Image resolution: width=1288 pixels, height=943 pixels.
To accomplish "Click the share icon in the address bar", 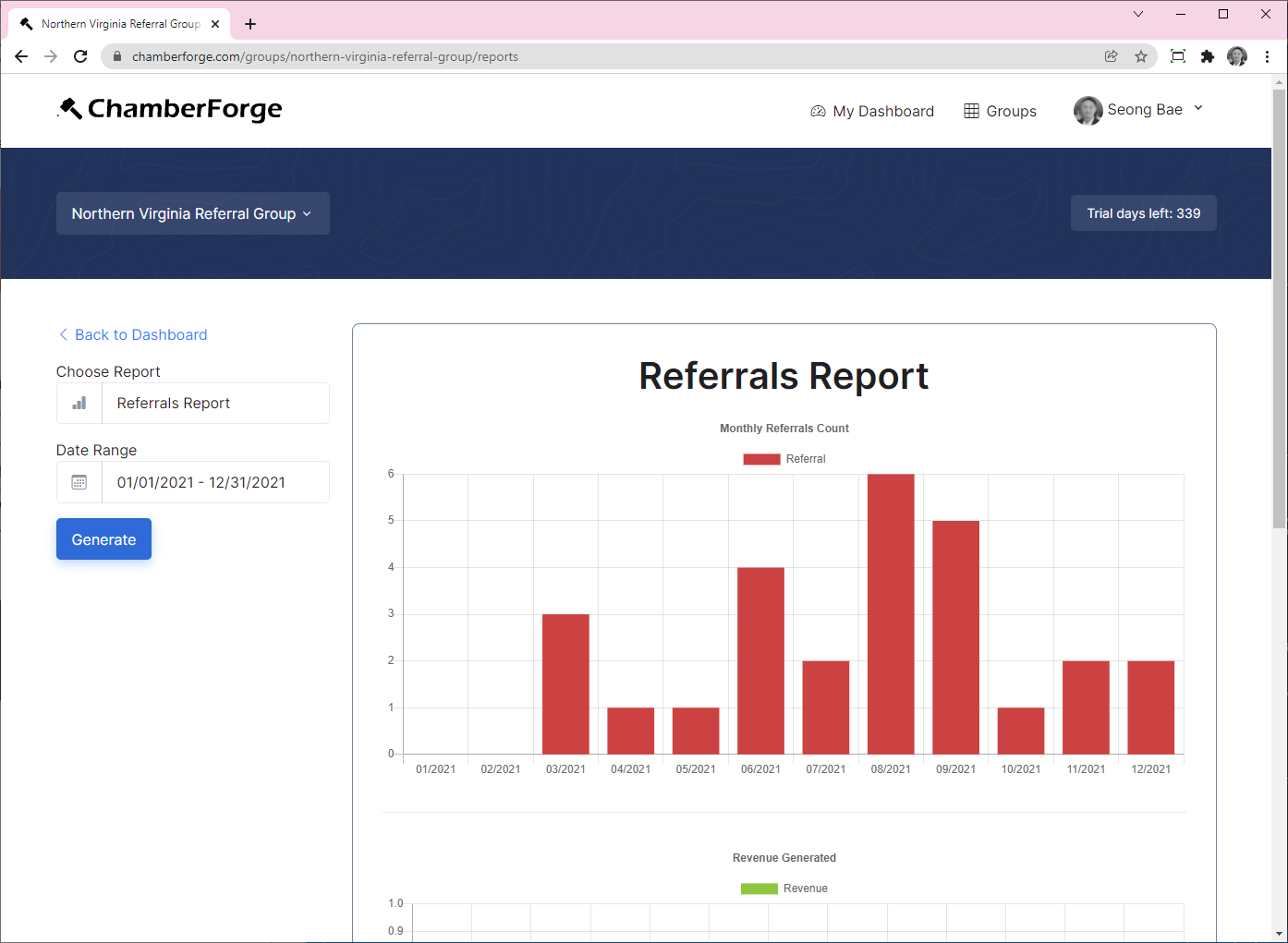I will [1111, 56].
